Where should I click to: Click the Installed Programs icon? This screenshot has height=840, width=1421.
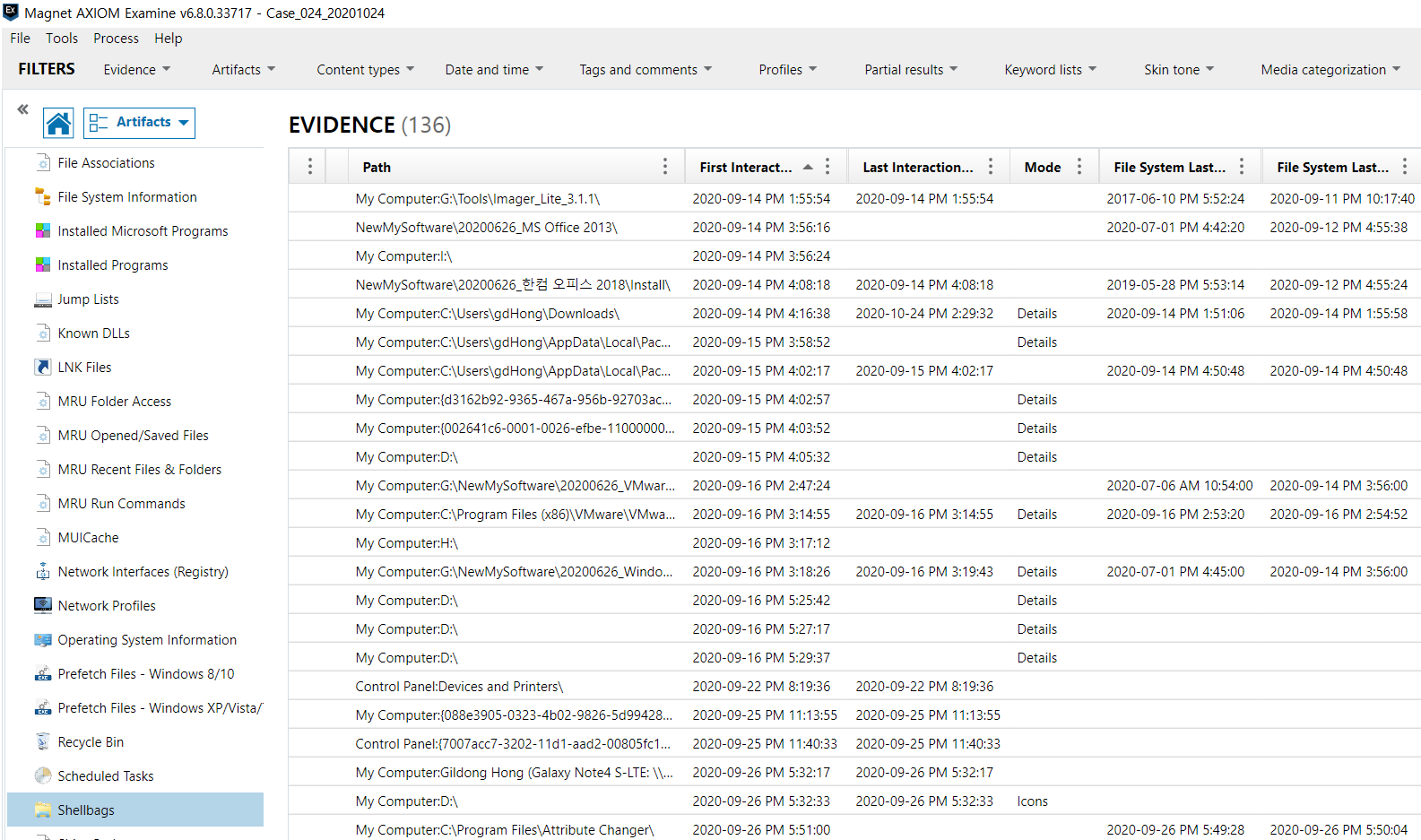point(43,264)
